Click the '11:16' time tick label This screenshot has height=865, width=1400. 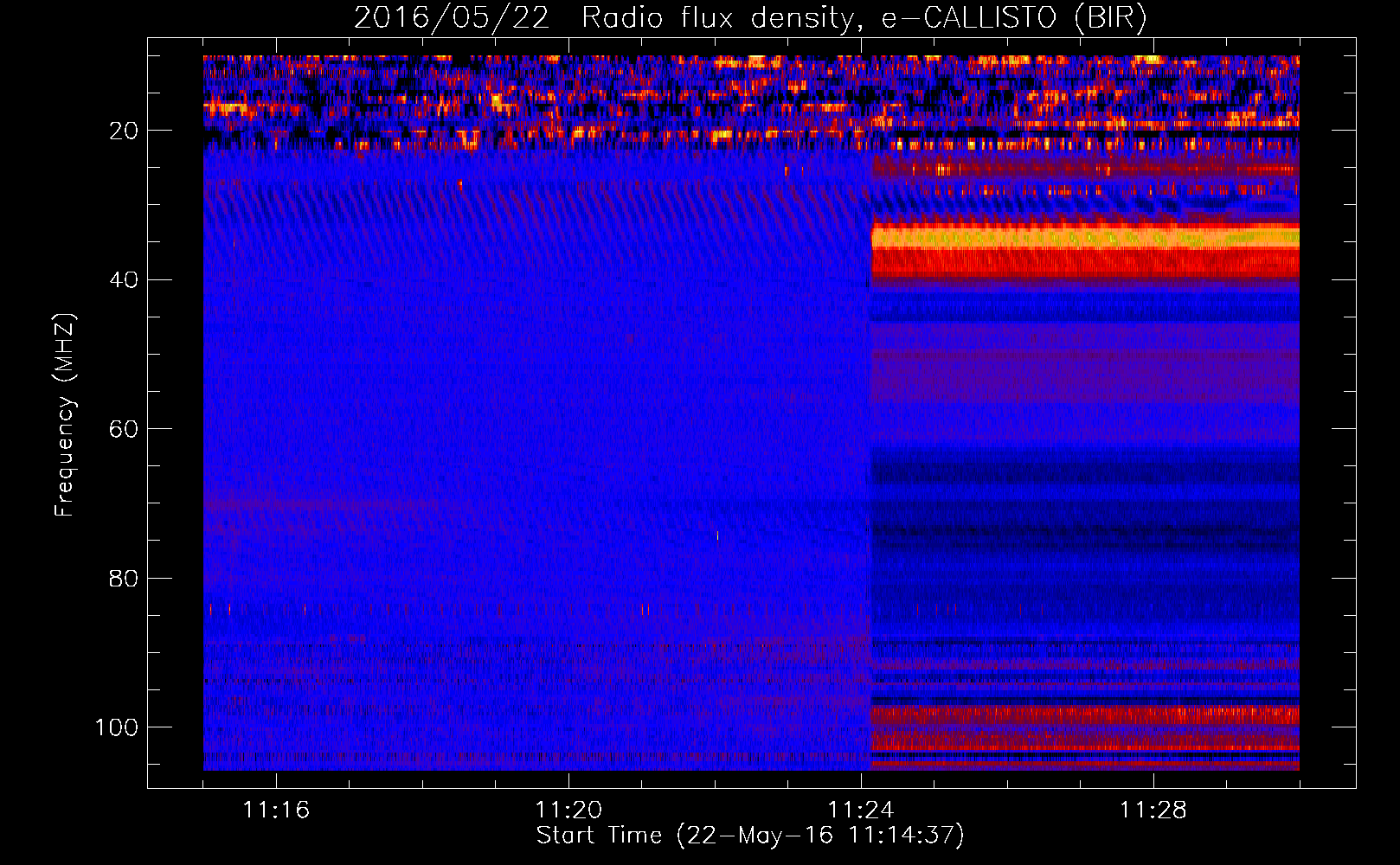(x=276, y=811)
